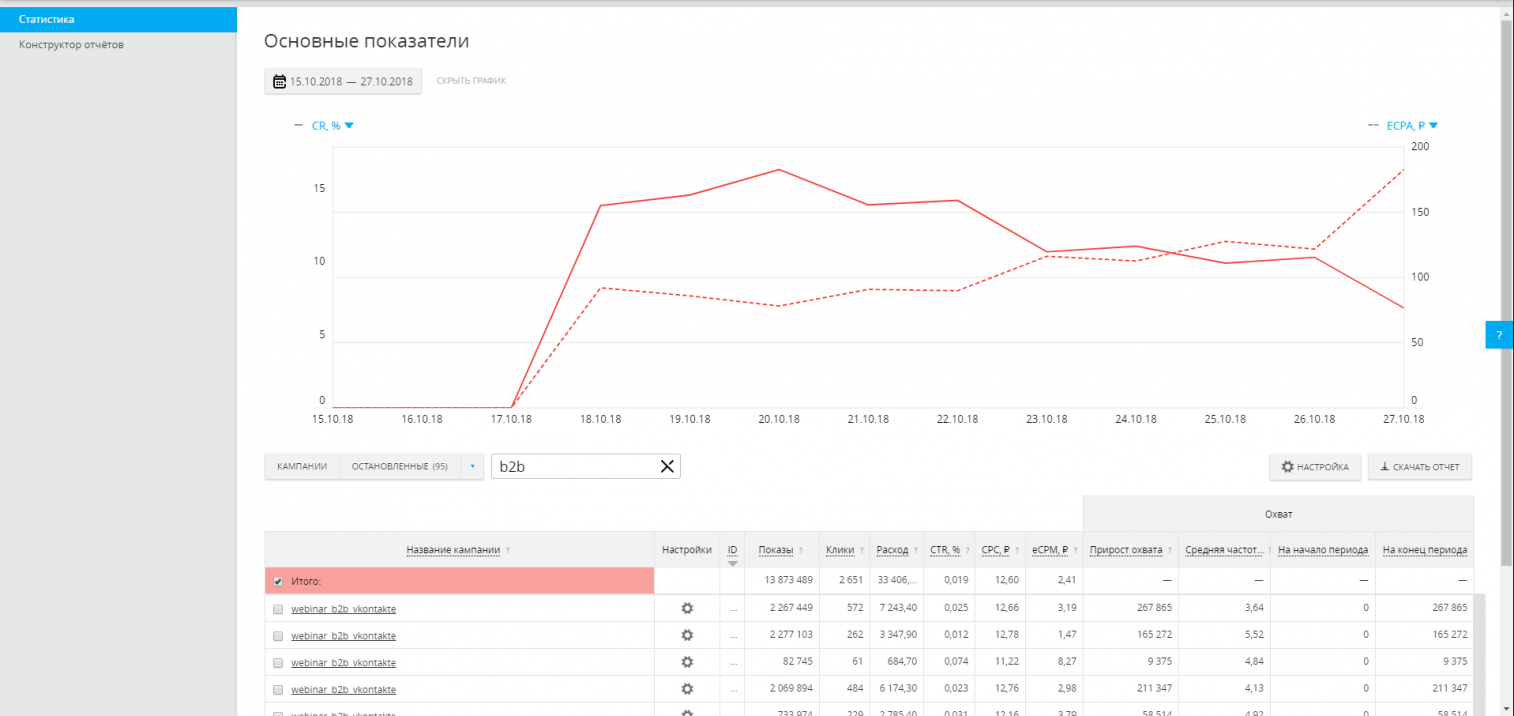This screenshot has height=716, width=1514.
Task: Show help for Расход column question mark
Action: tap(915, 550)
